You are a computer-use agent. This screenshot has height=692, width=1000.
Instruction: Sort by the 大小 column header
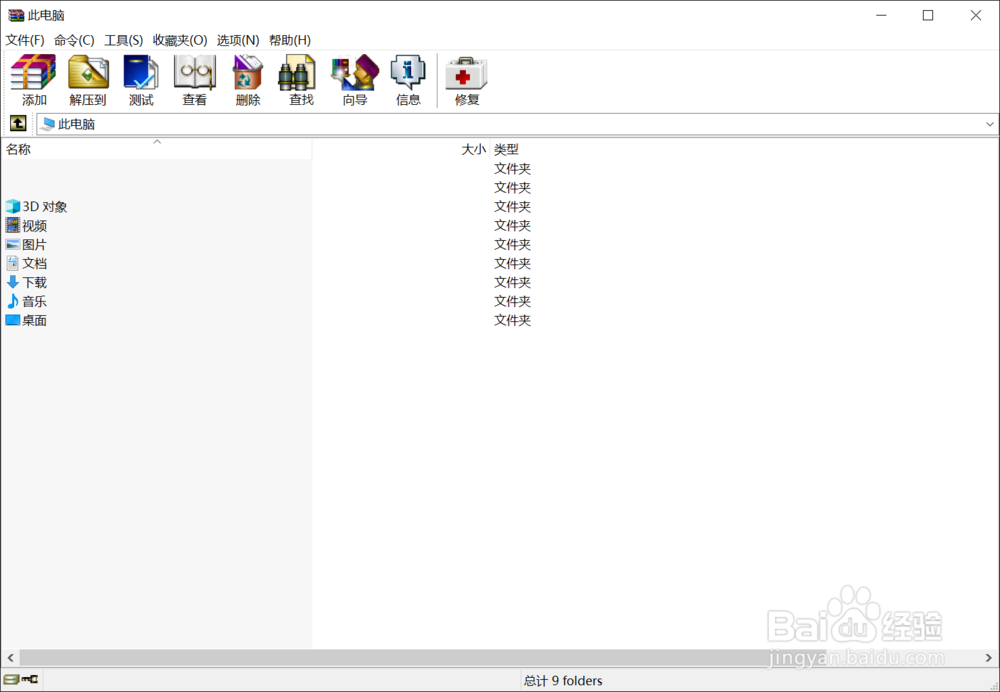point(401,149)
